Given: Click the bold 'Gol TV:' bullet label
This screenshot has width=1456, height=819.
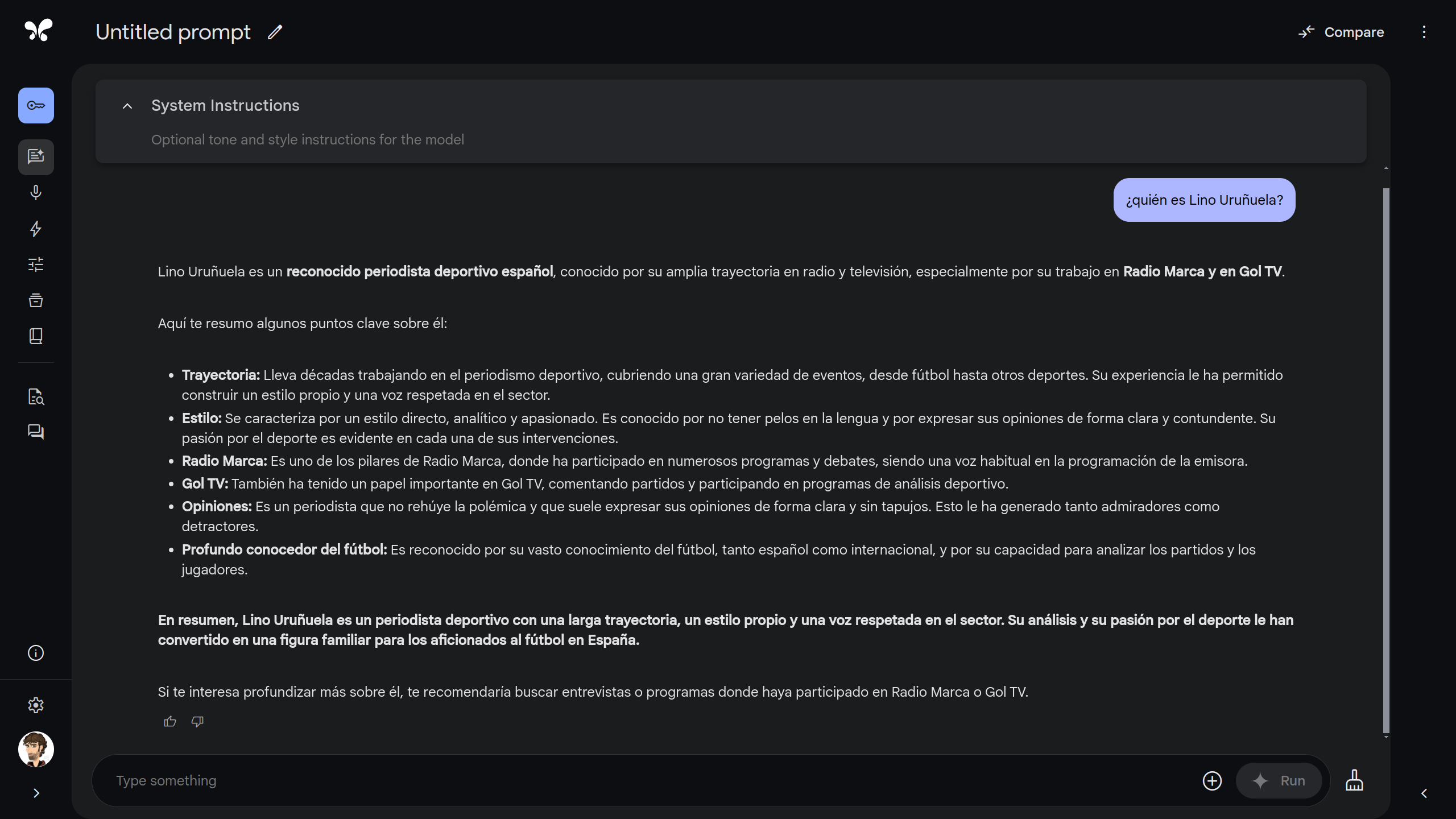Looking at the screenshot, I should 205,484.
